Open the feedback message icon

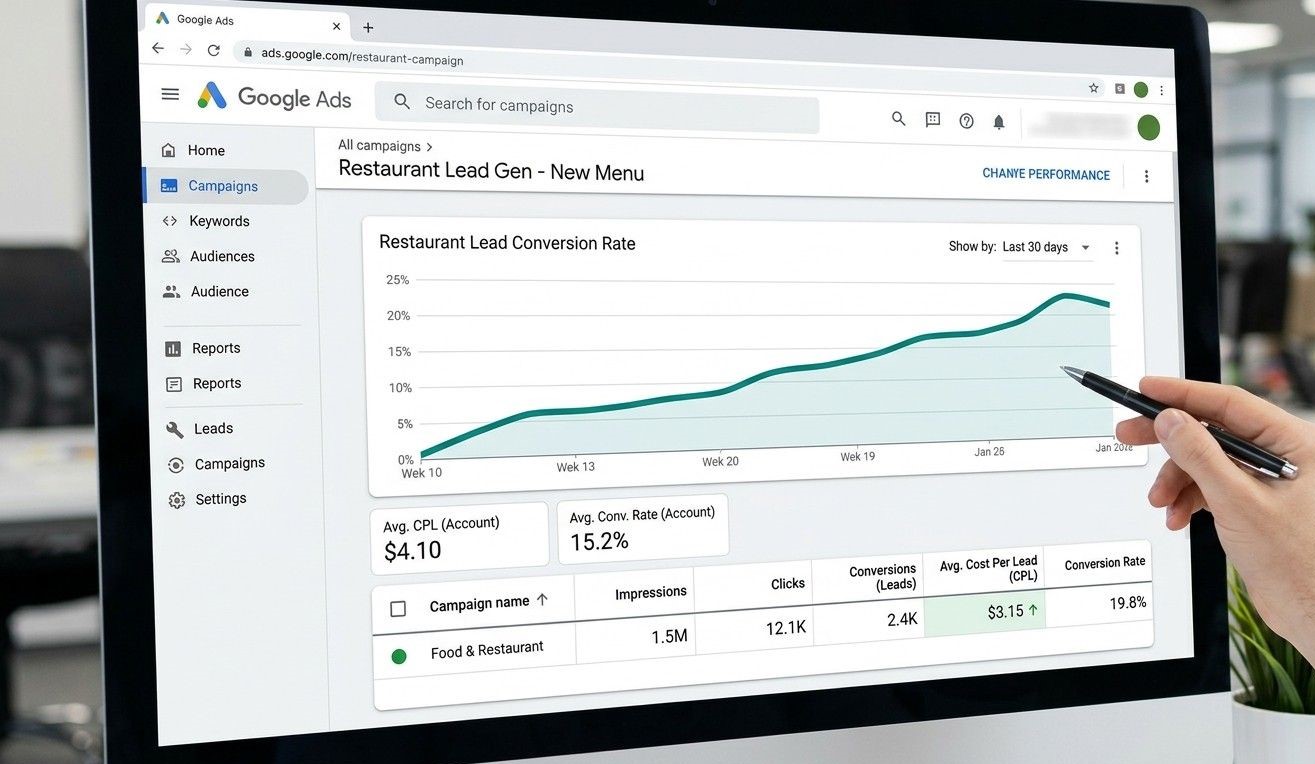[932, 120]
